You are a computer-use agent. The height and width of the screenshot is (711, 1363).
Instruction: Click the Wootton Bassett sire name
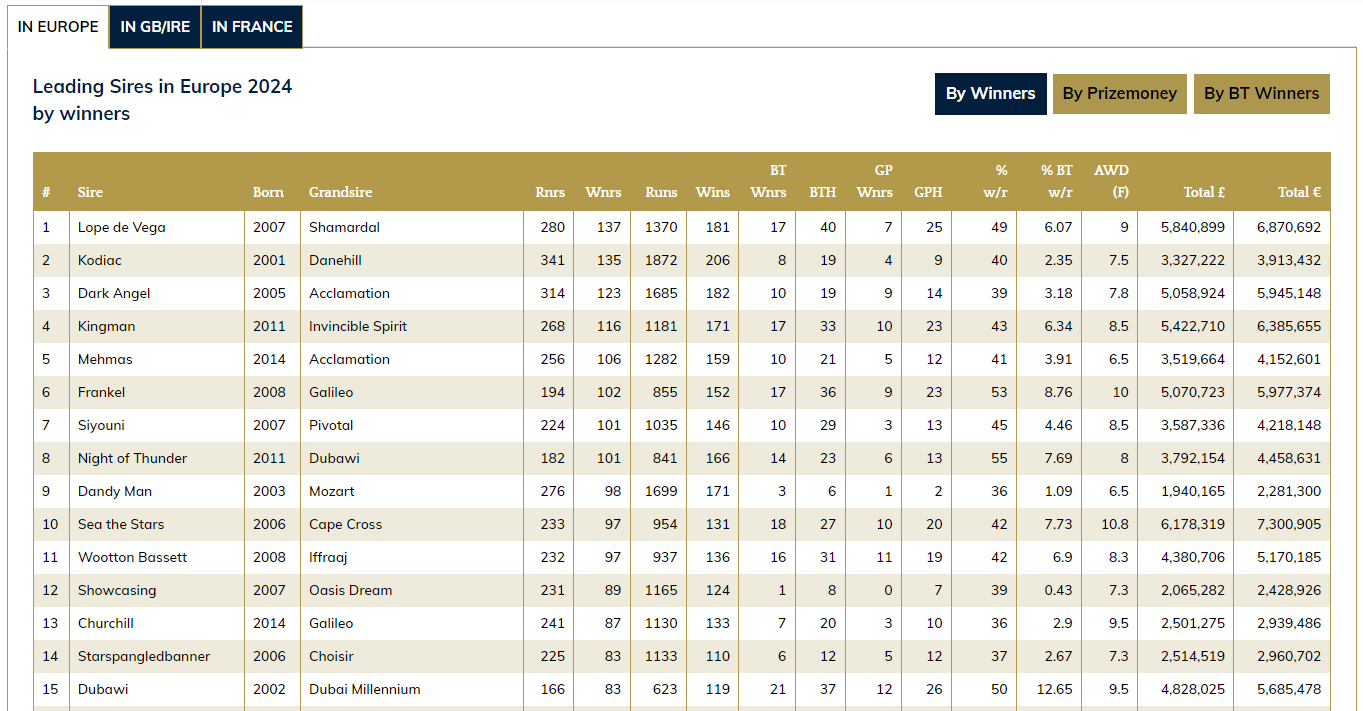tap(133, 557)
